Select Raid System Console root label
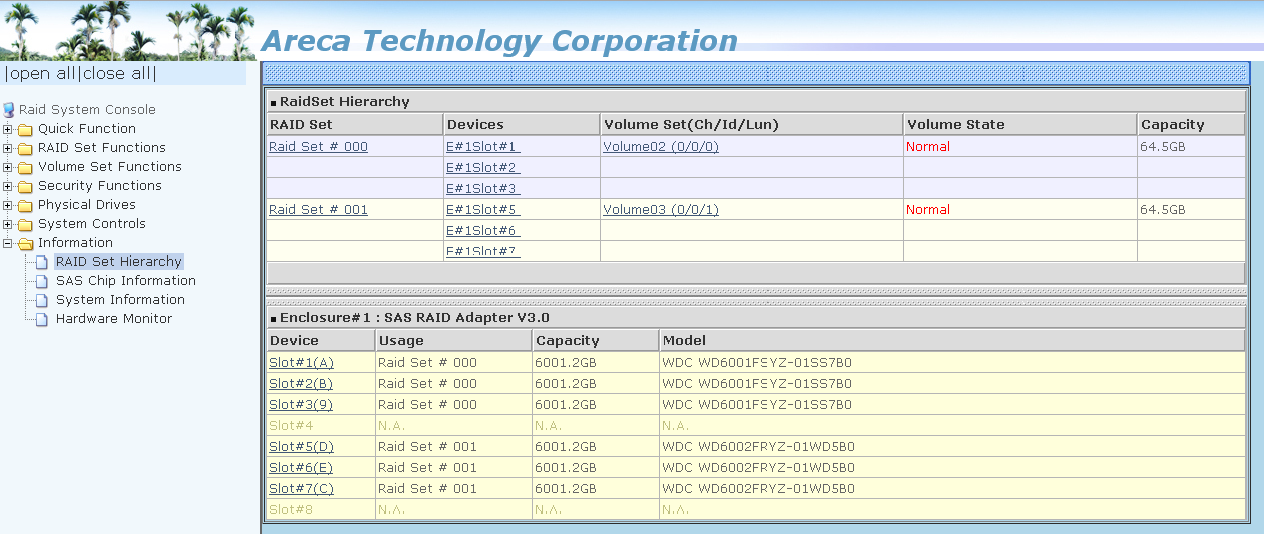Image resolution: width=1264 pixels, height=534 pixels. pos(87,110)
